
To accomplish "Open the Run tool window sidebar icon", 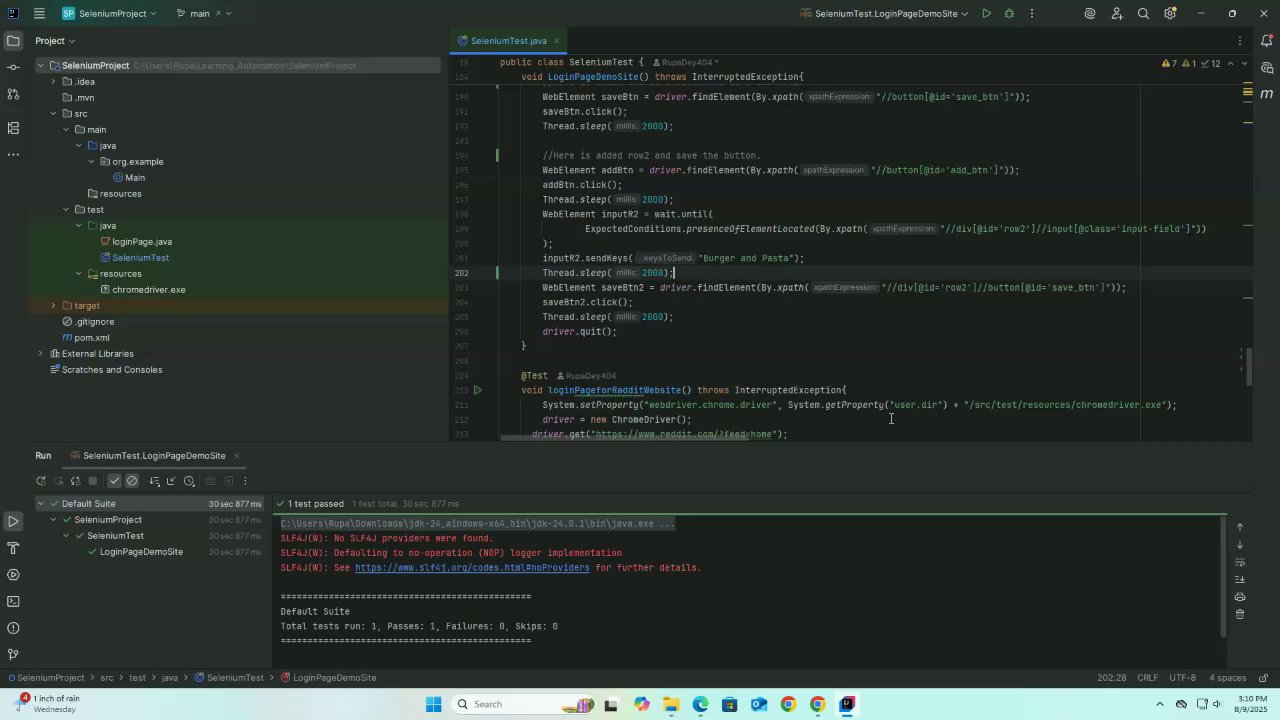I will [x=13, y=521].
